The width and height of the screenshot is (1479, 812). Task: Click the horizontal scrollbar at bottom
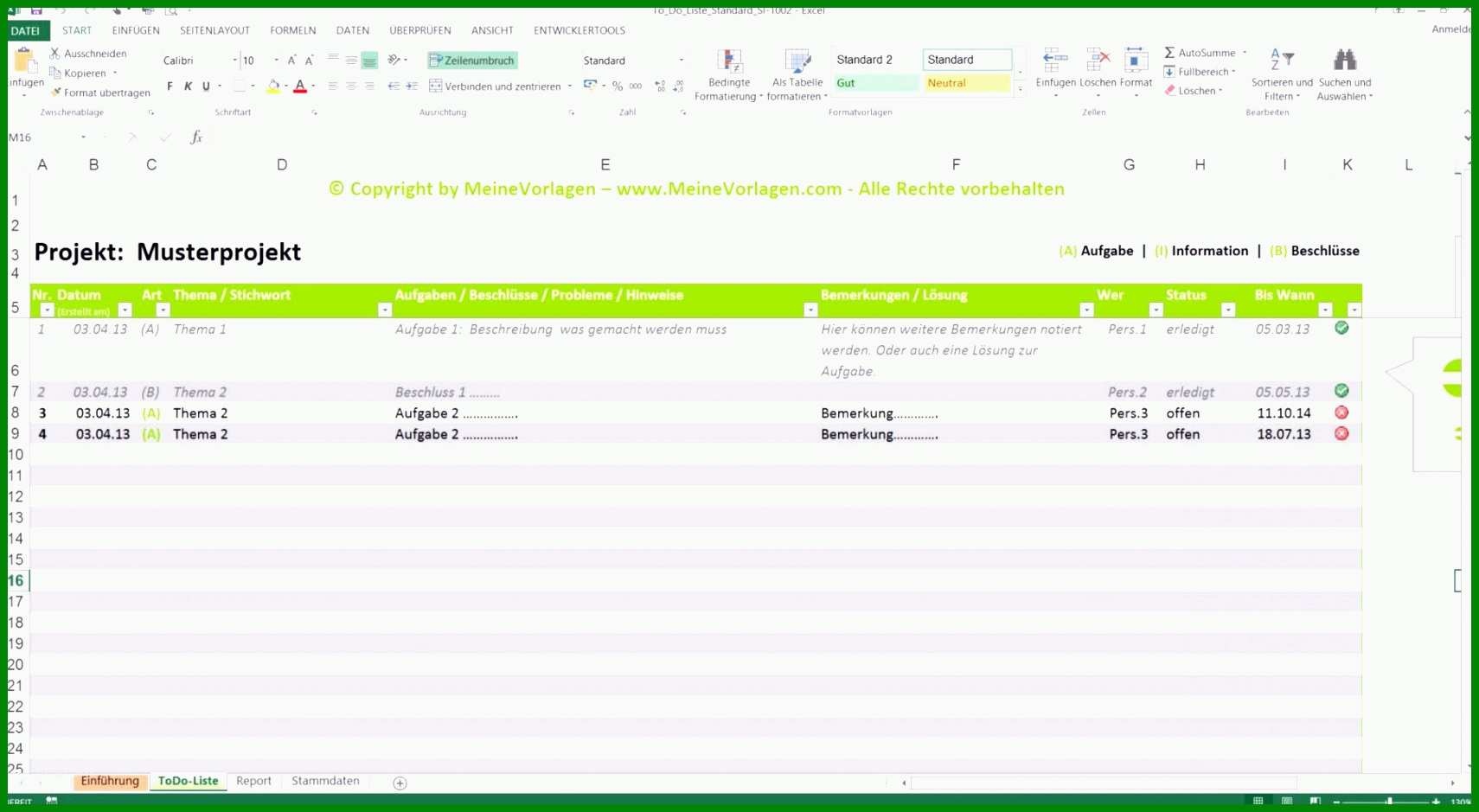click(1103, 783)
